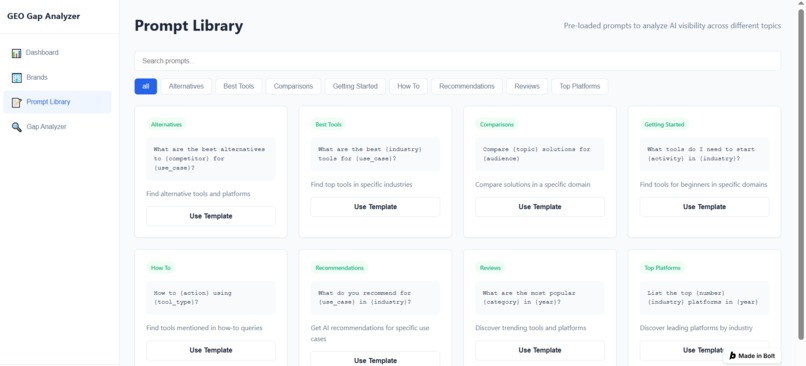Click the green Reviews card tag
Image resolution: width=806 pixels, height=366 pixels.
(490, 268)
